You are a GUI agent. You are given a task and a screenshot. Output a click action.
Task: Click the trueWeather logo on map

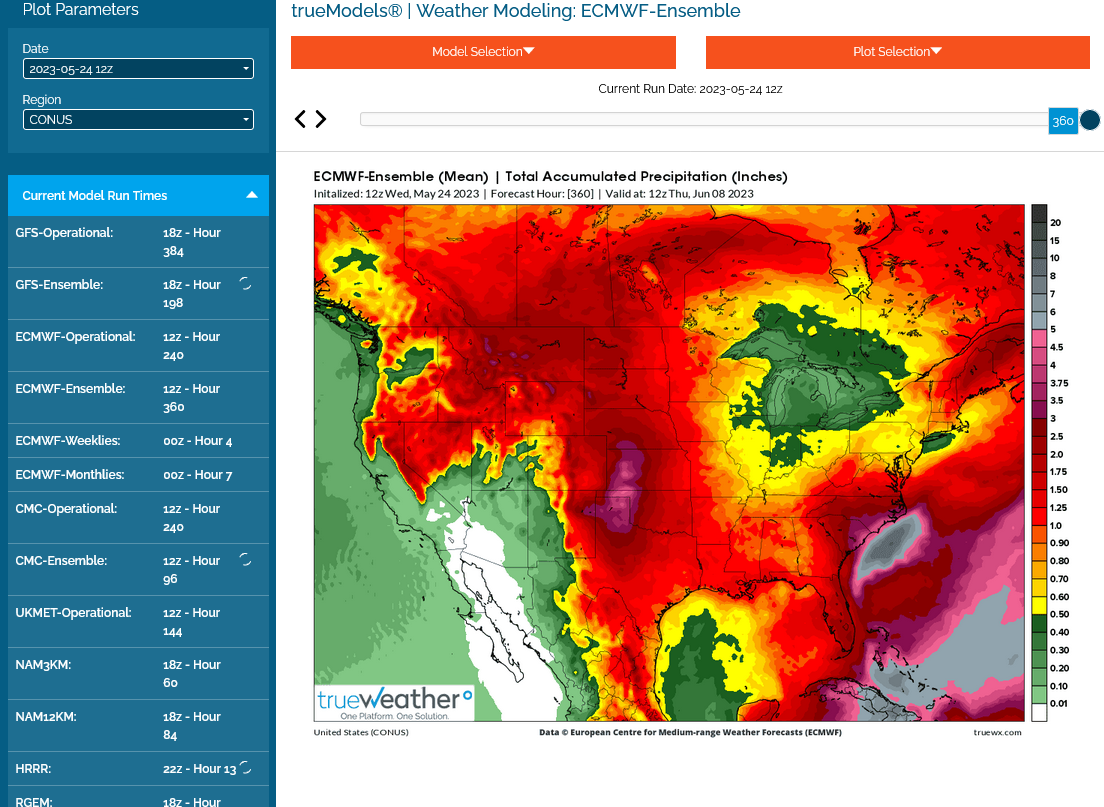click(x=394, y=702)
